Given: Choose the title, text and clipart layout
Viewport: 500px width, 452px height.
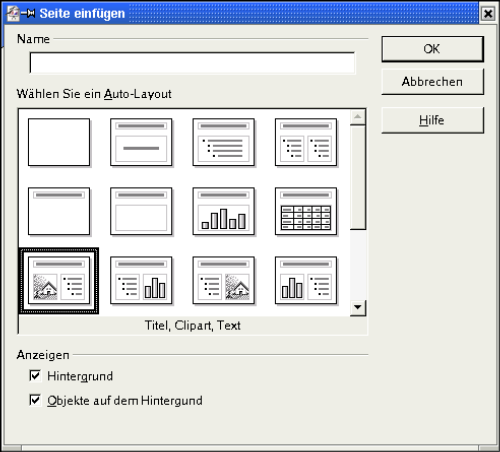Looking at the screenshot, I should click(223, 280).
